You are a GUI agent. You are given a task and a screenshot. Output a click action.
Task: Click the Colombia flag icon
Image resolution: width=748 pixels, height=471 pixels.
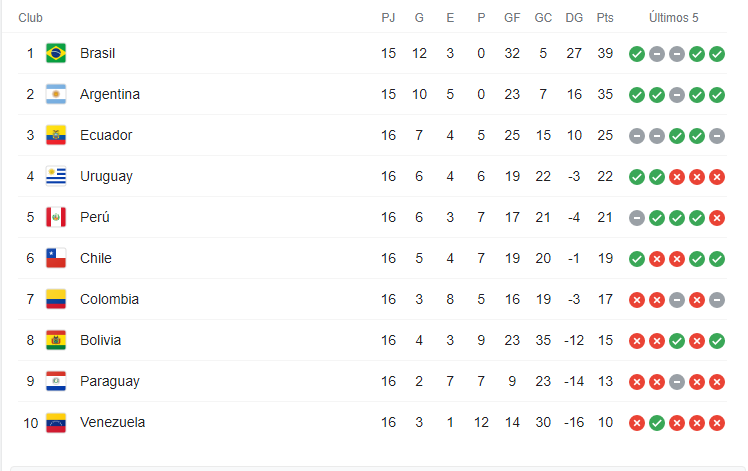56,299
